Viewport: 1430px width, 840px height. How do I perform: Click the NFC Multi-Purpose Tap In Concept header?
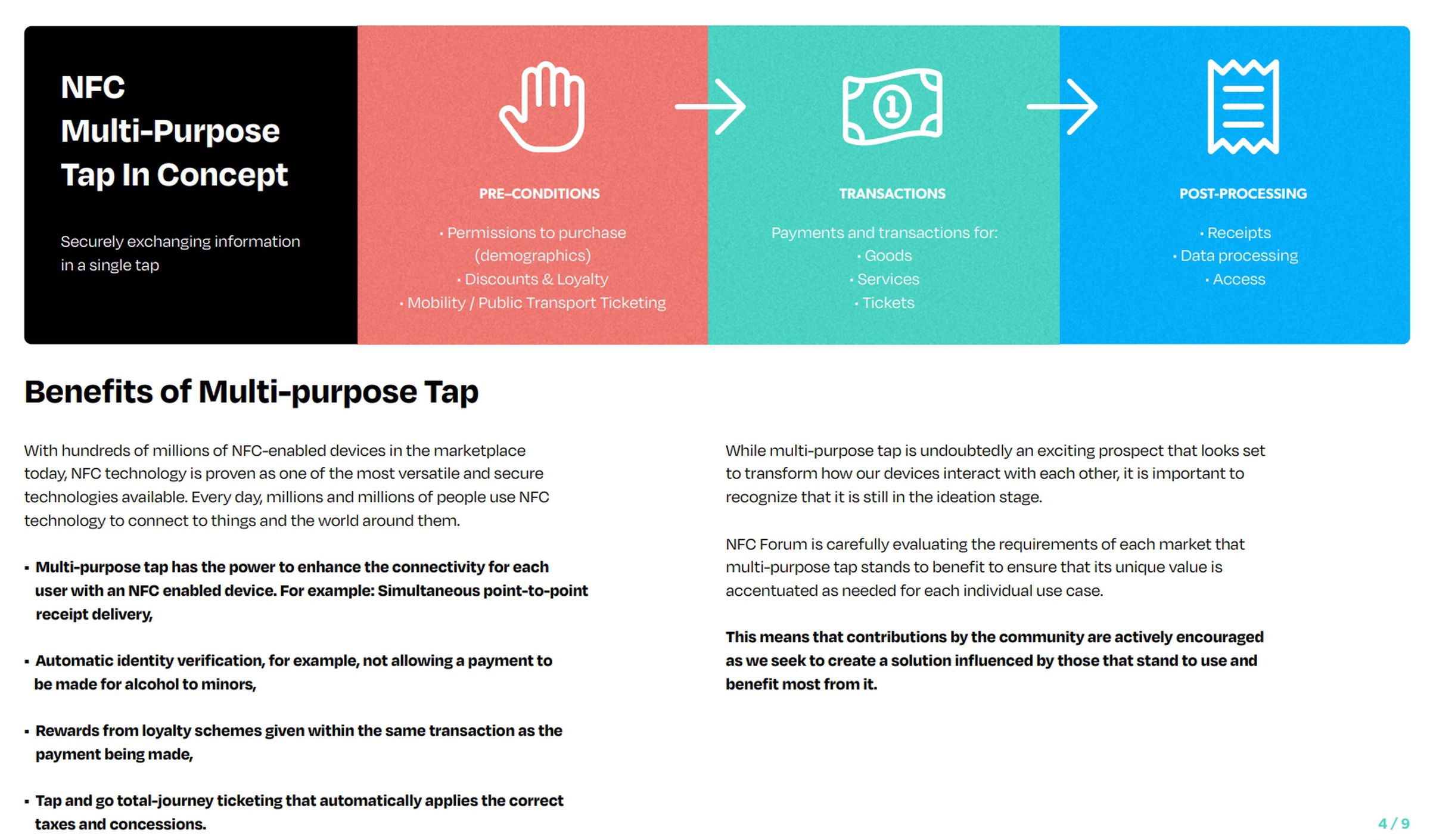(160, 131)
